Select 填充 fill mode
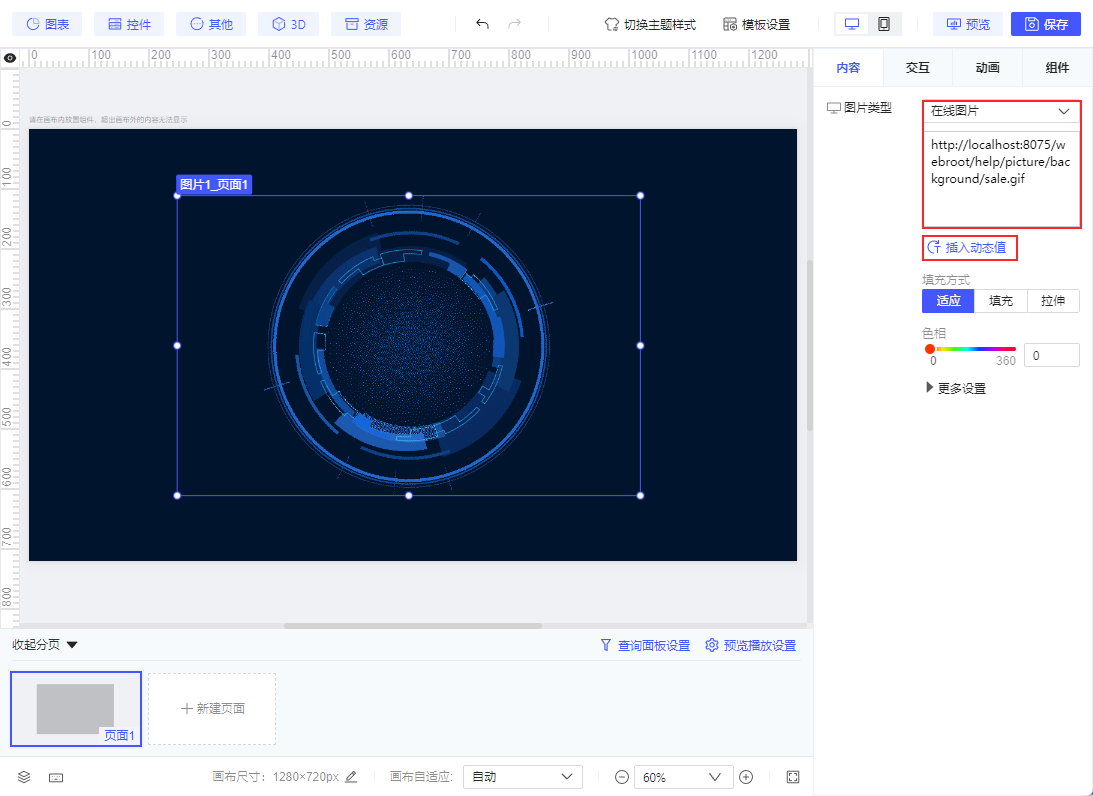The width and height of the screenshot is (1093, 796). (x=1000, y=301)
